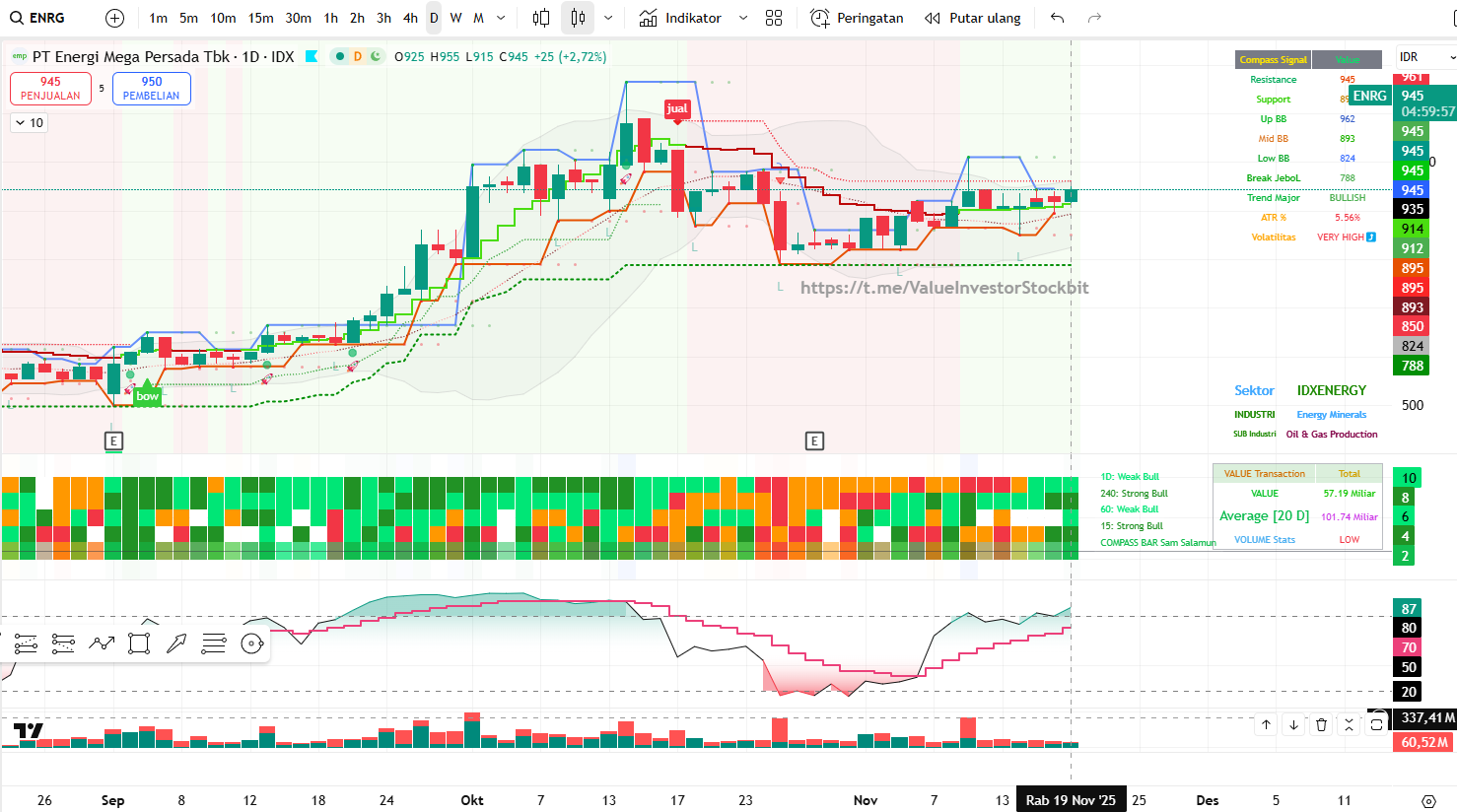Viewport: 1457px width, 812px height.
Task: Collapse the volume pane
Action: click(x=1350, y=724)
